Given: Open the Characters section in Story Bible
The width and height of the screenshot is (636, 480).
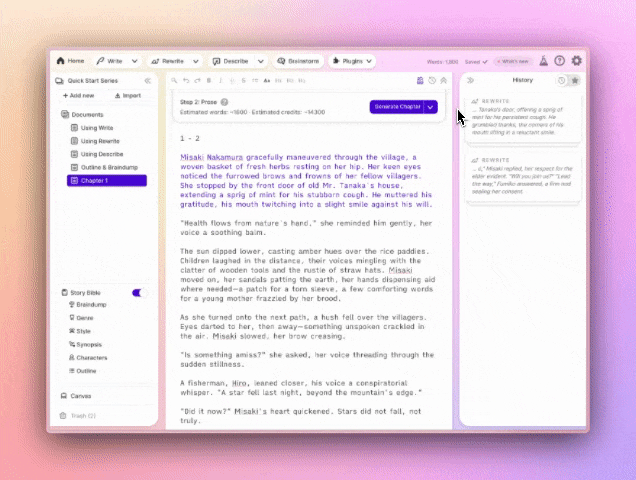Looking at the screenshot, I should 91,357.
